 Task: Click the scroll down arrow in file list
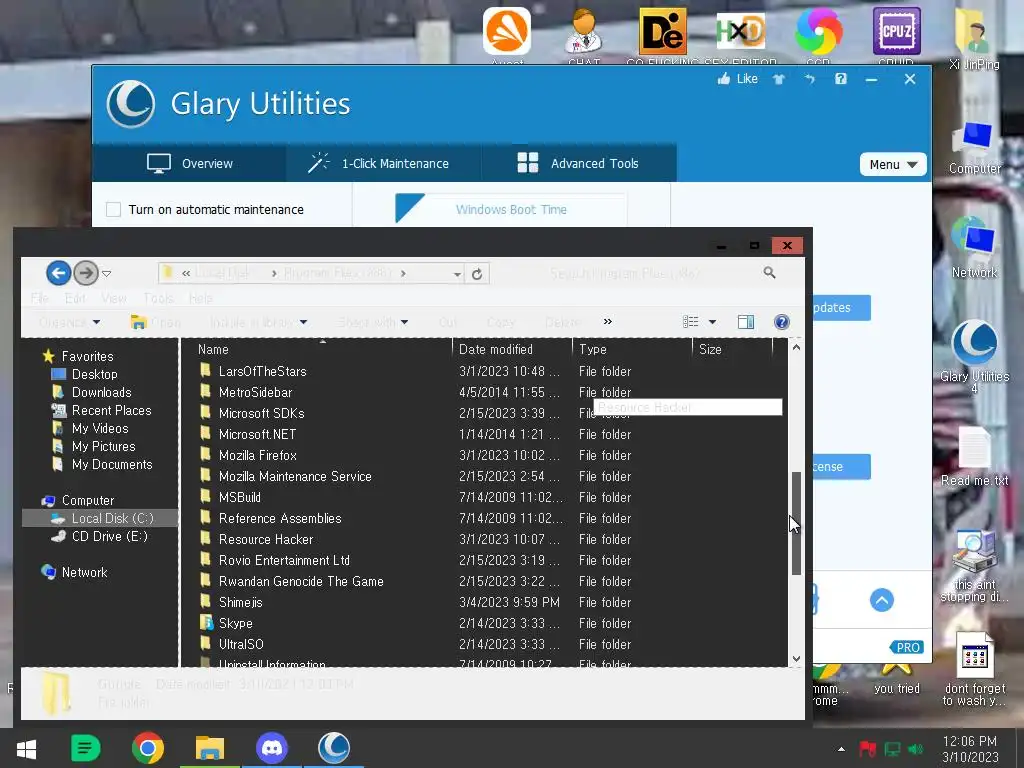tap(796, 658)
